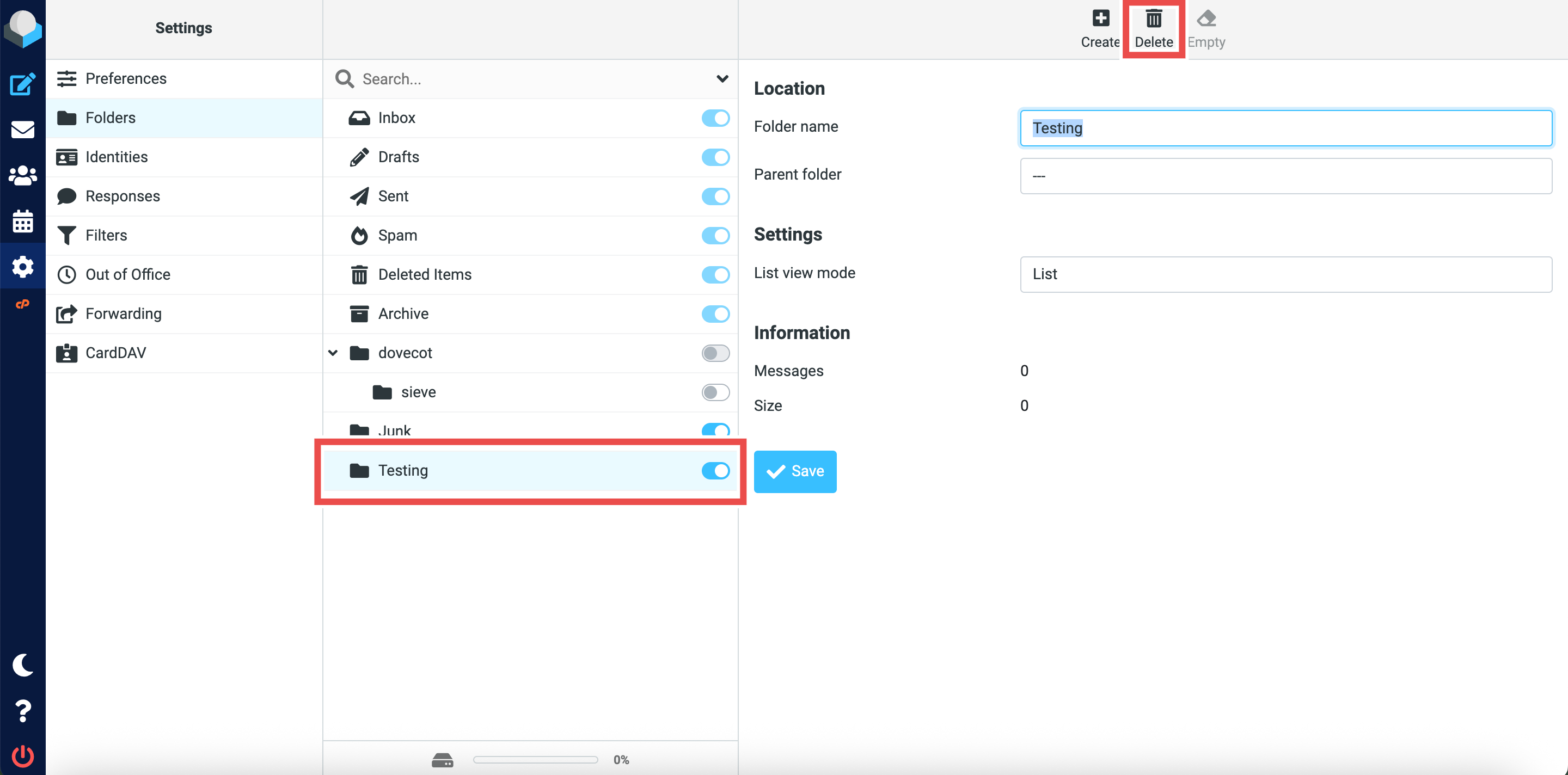The image size is (1568, 775).
Task: Open the Calendar icon in sidebar
Action: click(x=22, y=222)
